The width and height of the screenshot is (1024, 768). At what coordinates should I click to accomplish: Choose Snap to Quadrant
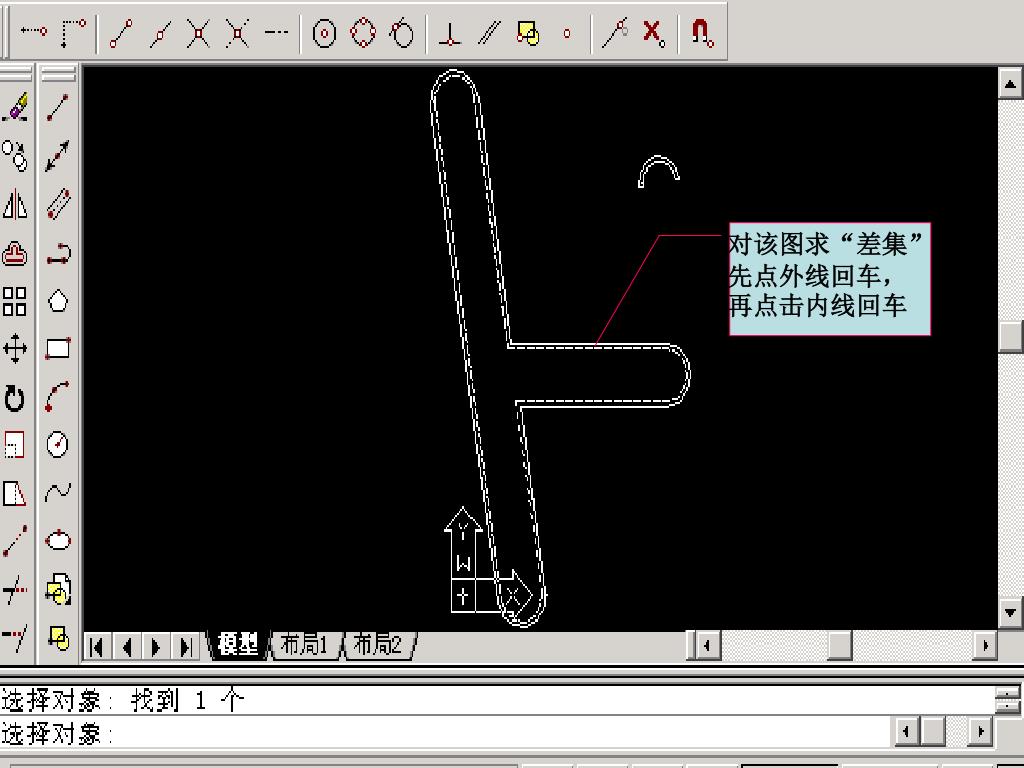(363, 31)
